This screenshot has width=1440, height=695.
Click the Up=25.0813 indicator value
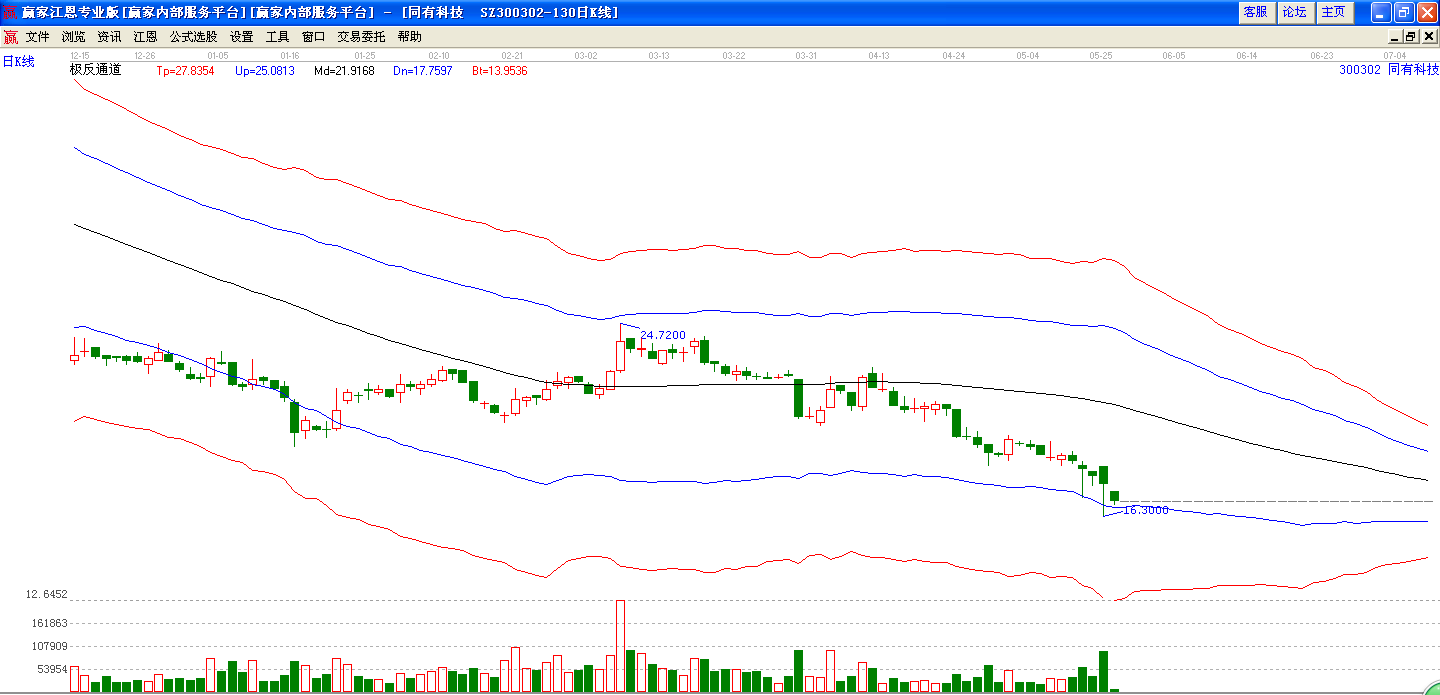[x=265, y=71]
